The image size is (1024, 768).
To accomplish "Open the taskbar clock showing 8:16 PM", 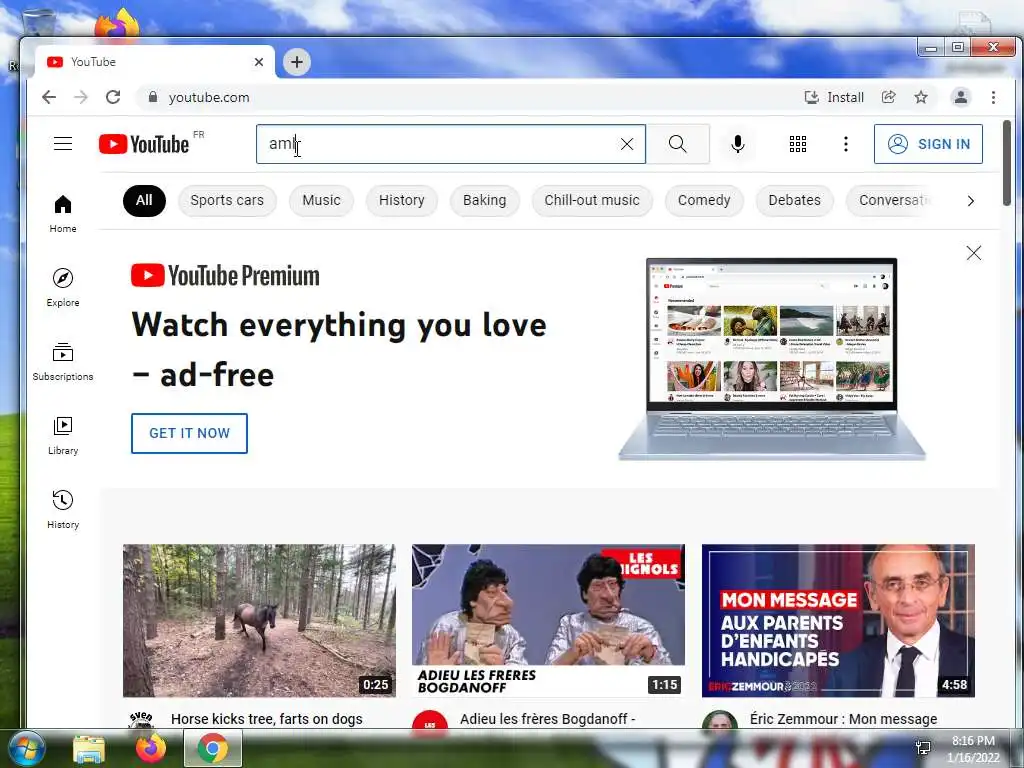I will (973, 749).
